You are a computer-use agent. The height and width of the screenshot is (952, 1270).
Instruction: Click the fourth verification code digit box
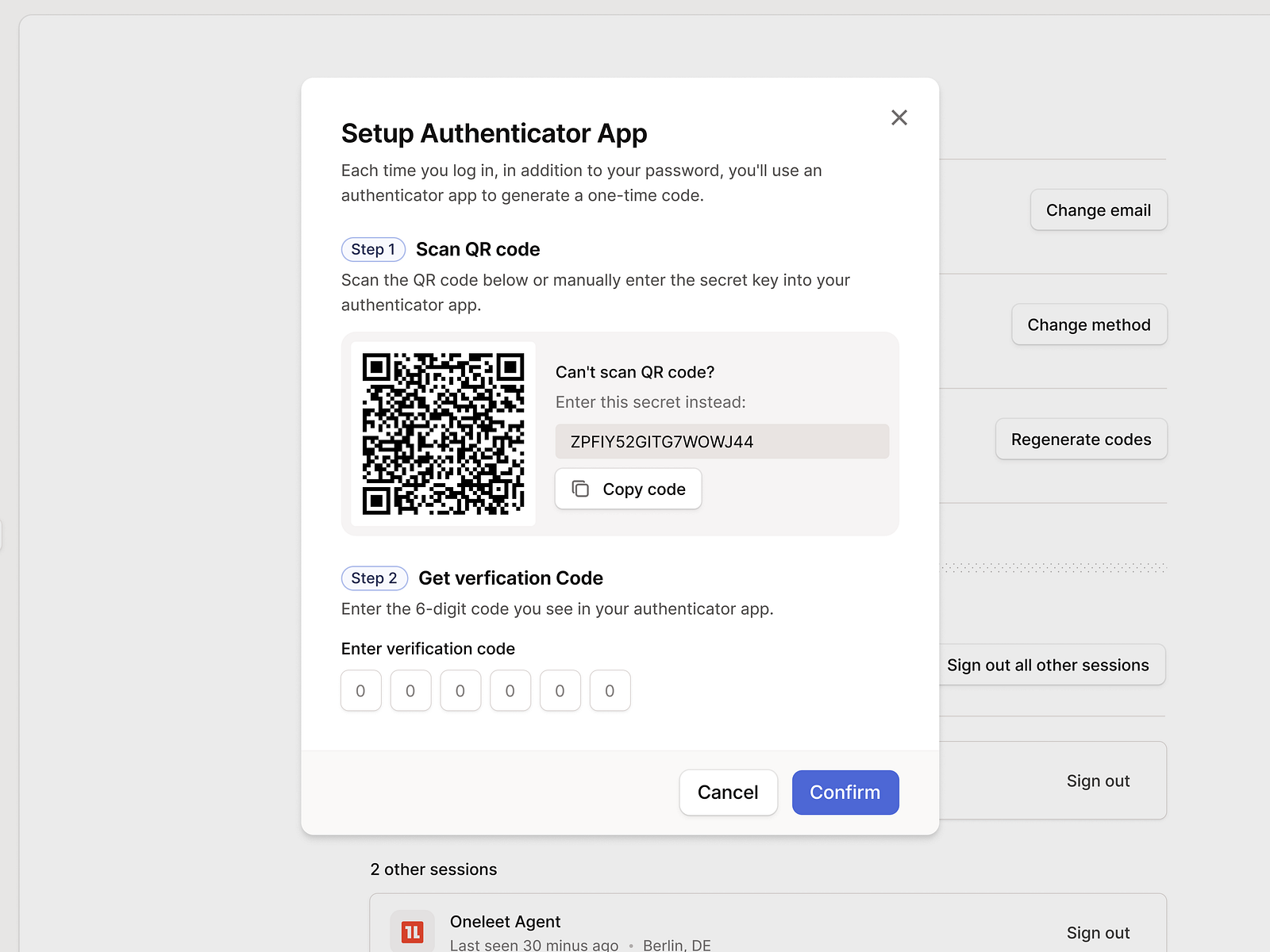click(510, 690)
